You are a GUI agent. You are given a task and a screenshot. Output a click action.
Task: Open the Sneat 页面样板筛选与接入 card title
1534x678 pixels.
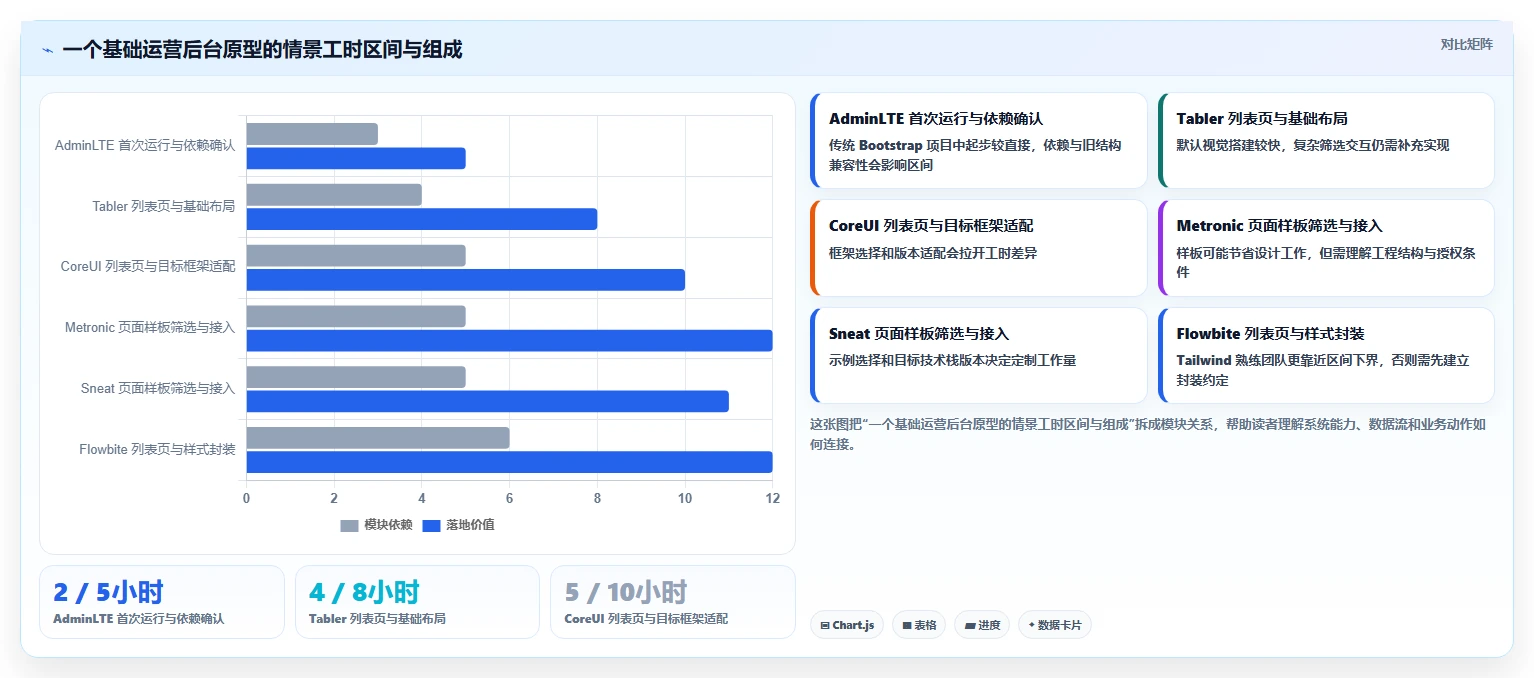(x=919, y=334)
